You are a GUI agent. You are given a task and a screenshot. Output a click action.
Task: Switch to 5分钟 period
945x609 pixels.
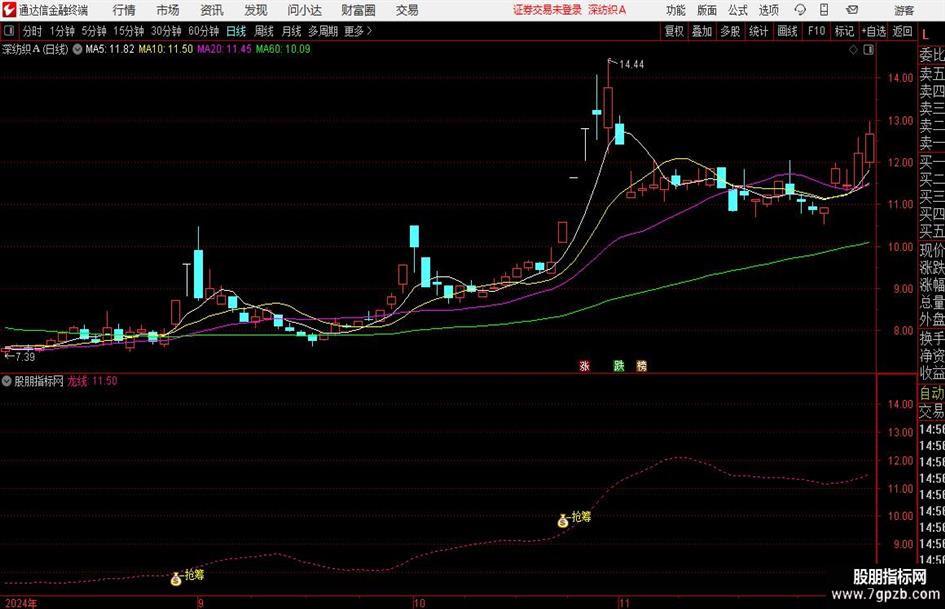click(x=94, y=31)
